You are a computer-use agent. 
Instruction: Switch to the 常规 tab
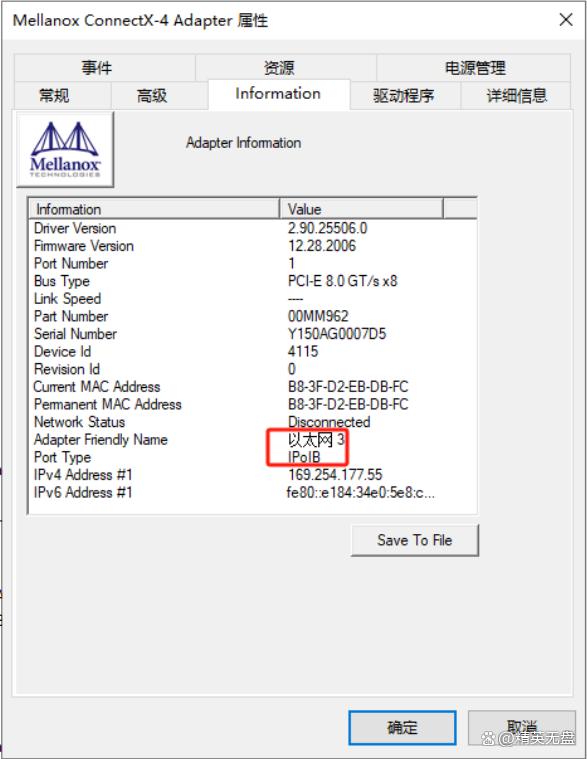click(63, 95)
